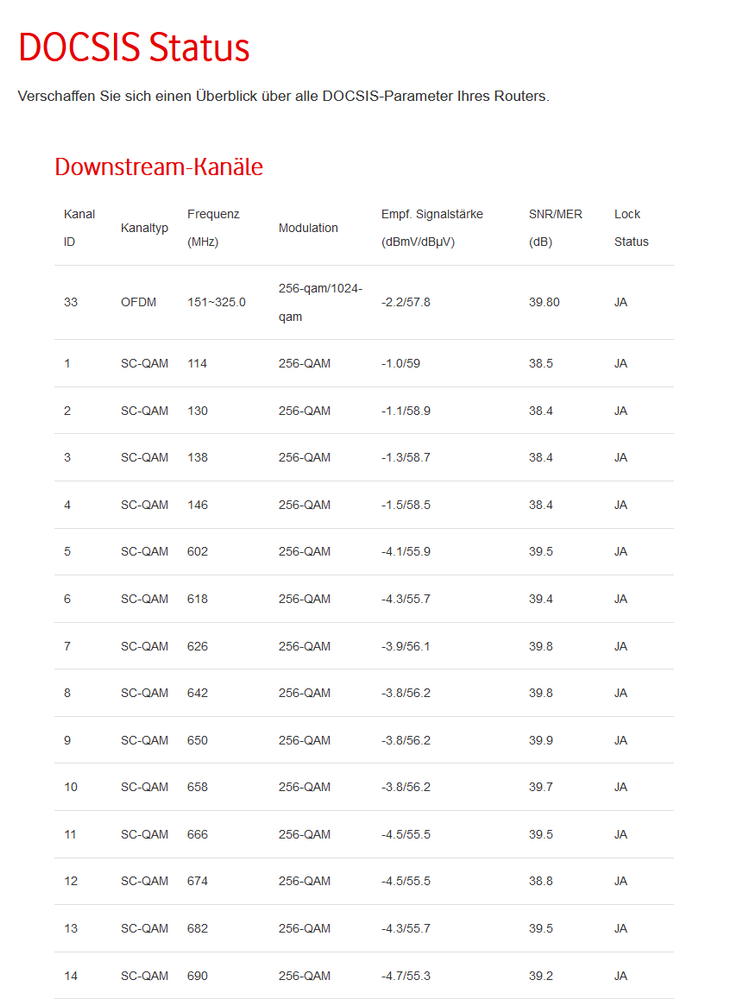743x999 pixels.
Task: Select SNR value 39.7
Action: 541,787
